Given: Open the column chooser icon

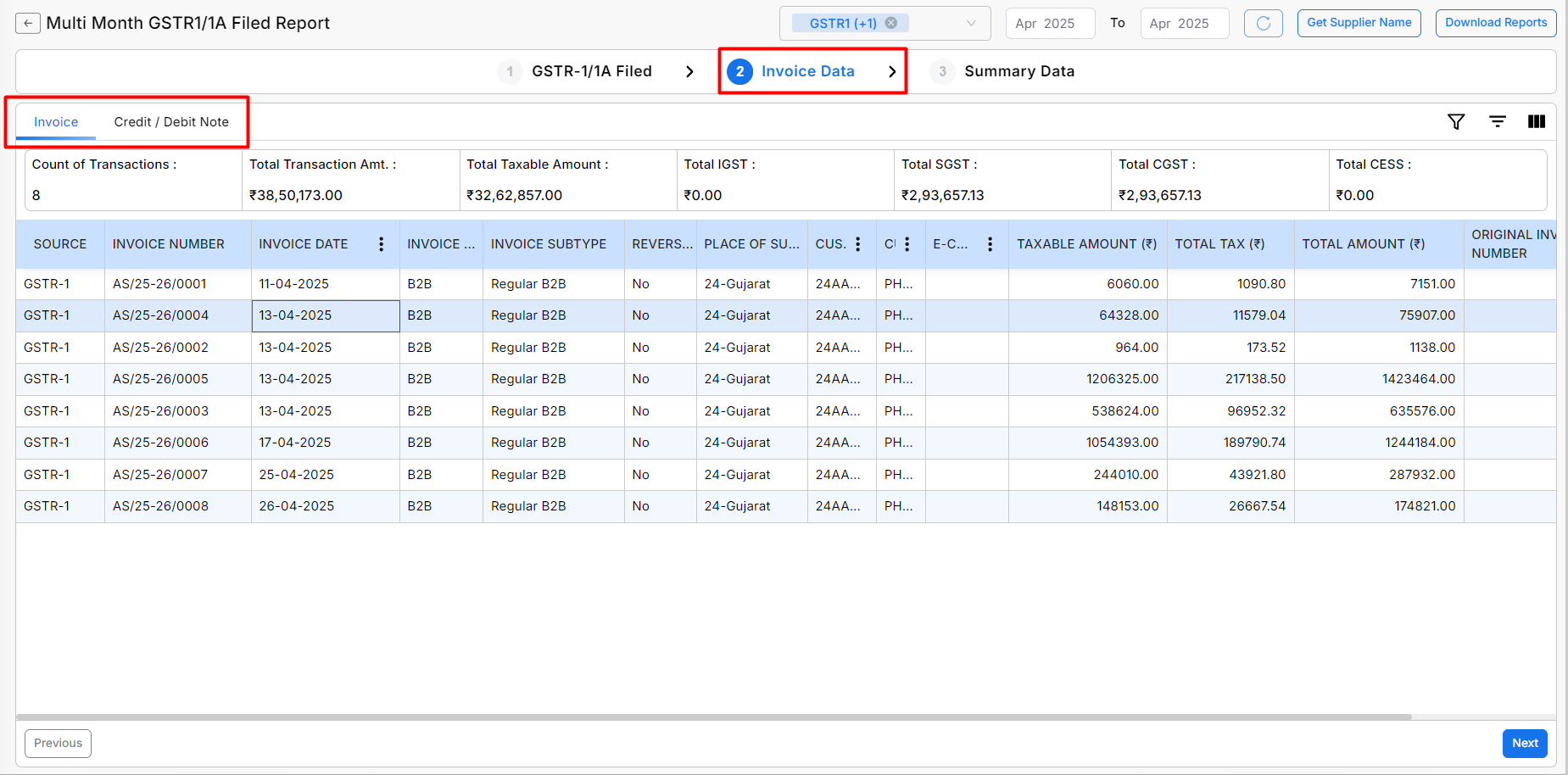Looking at the screenshot, I should pyautogui.click(x=1537, y=122).
